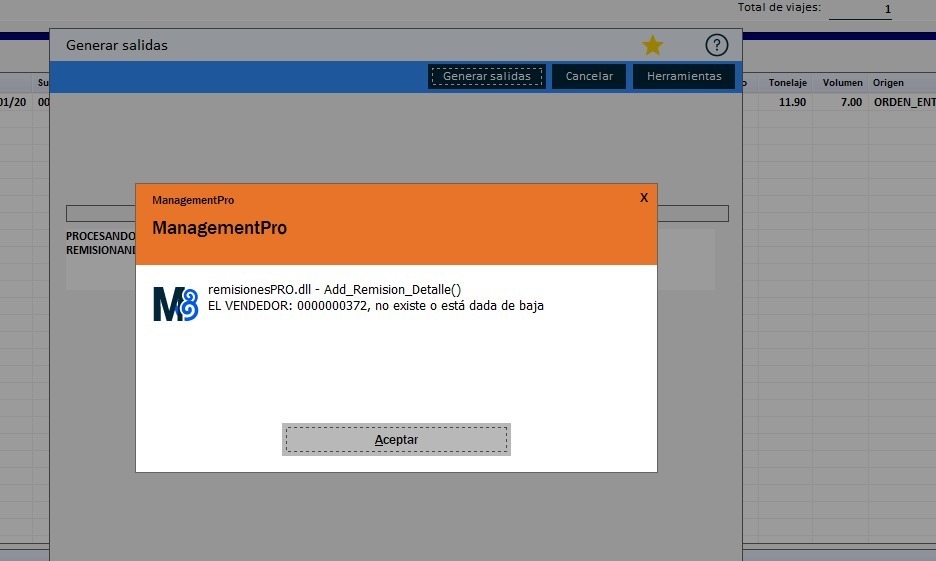This screenshot has height=561, width=936.
Task: Click the 7.00 volume cell
Action: 850,102
